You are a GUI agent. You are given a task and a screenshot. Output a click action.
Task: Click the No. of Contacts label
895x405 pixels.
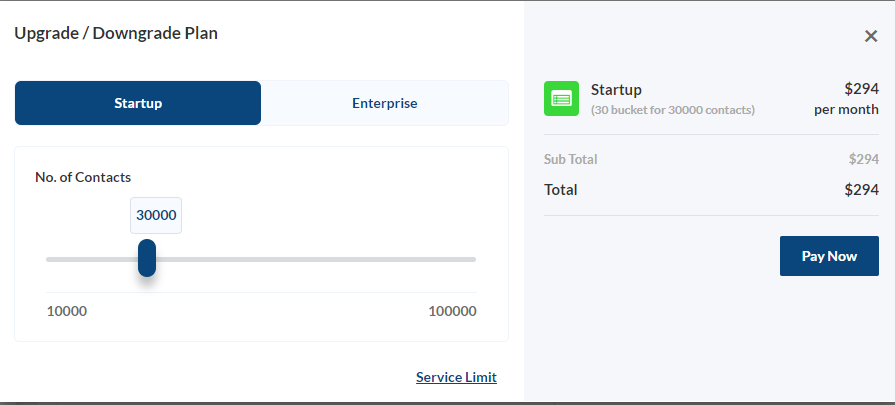click(83, 177)
